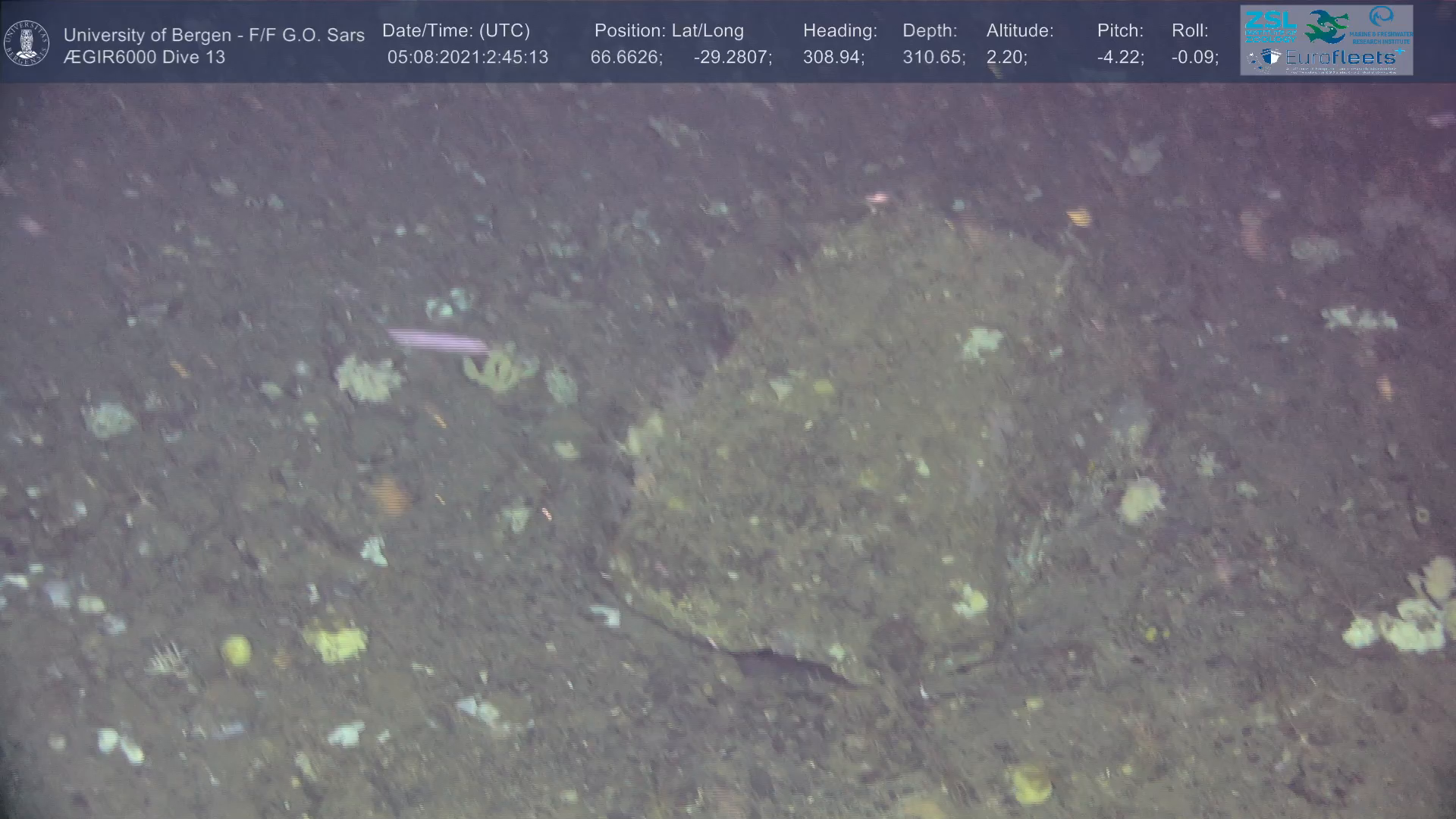
Task: Click the ÆGIR6000 Dive 13 label
Action: 144,57
